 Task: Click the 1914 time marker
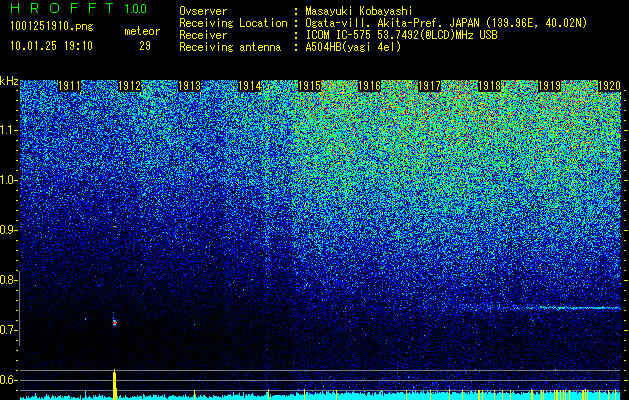(250, 86)
